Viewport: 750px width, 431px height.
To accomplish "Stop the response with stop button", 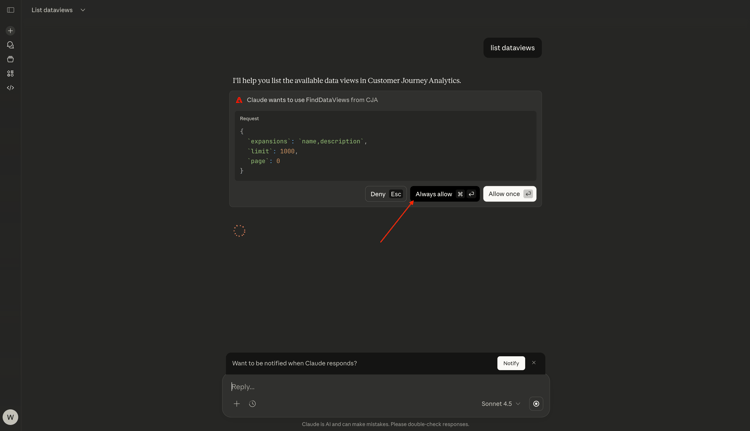I will (x=536, y=404).
